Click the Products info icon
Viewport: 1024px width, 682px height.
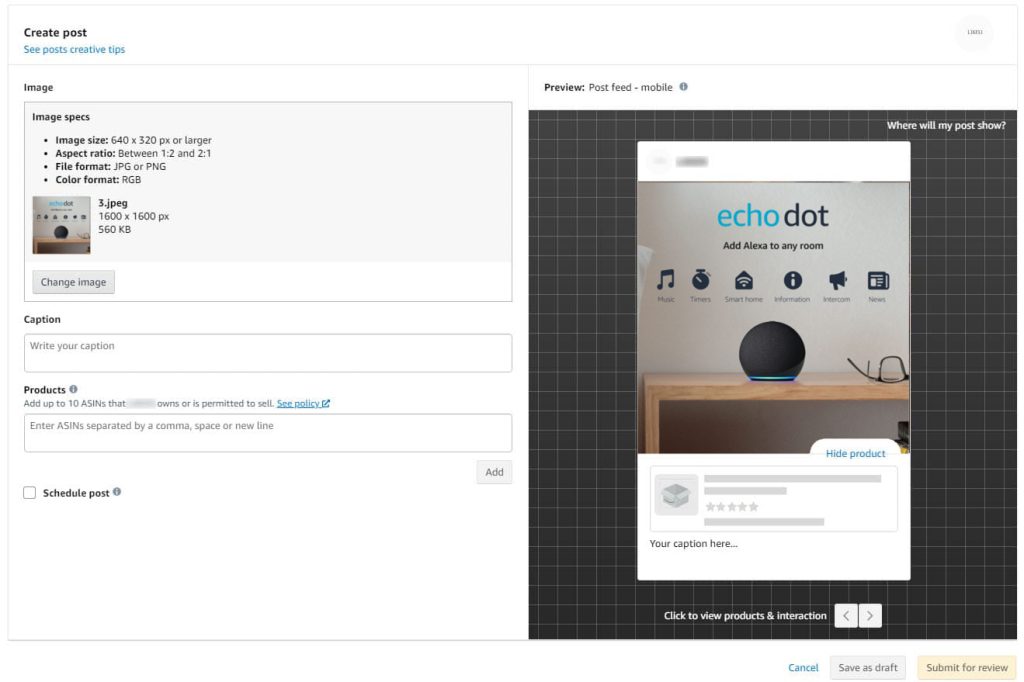(x=73, y=389)
